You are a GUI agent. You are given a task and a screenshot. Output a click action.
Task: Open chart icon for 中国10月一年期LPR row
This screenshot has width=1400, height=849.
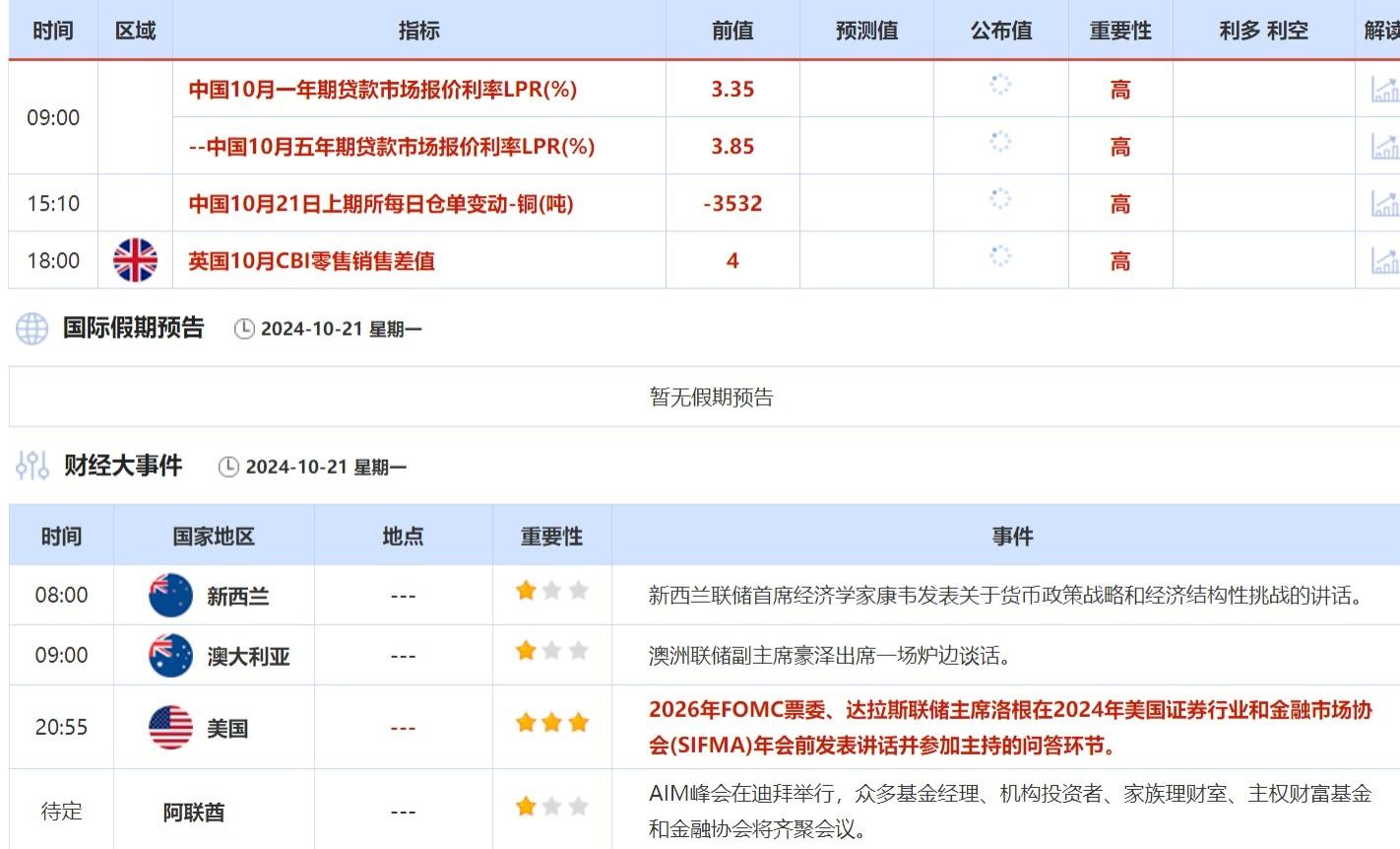(x=1385, y=90)
